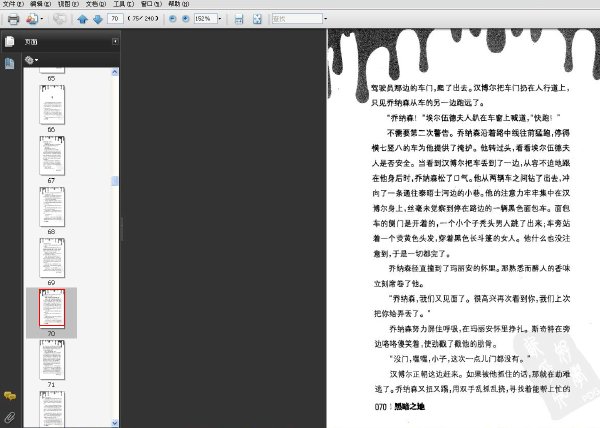Image resolution: width=600 pixels, height=428 pixels.
Task: Collapse the pages panel with the header arrow
Action: pyautogui.click(x=115, y=41)
